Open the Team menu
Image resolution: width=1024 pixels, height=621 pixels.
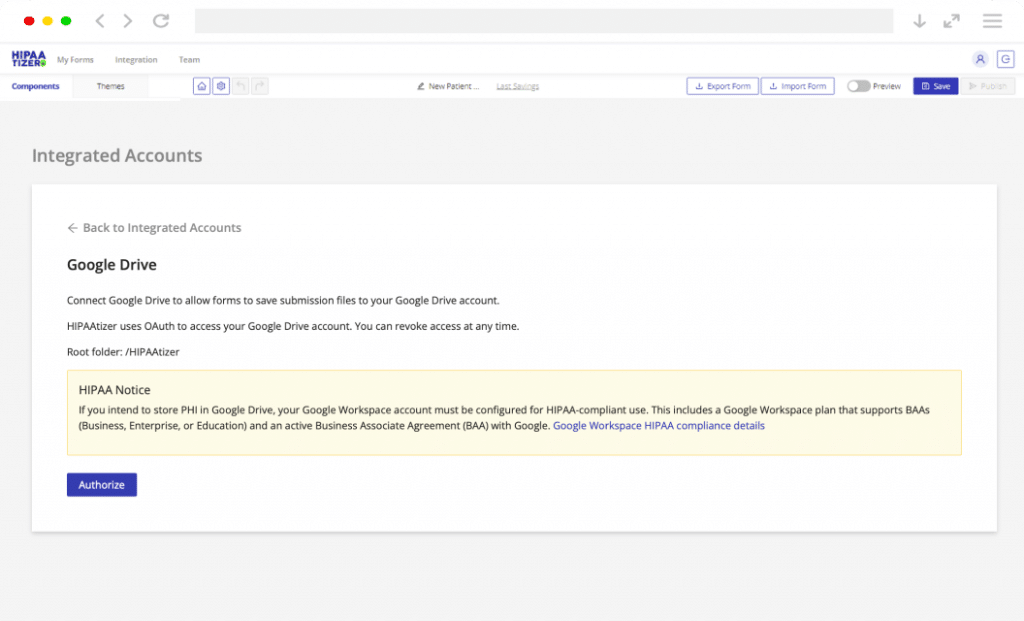point(189,59)
